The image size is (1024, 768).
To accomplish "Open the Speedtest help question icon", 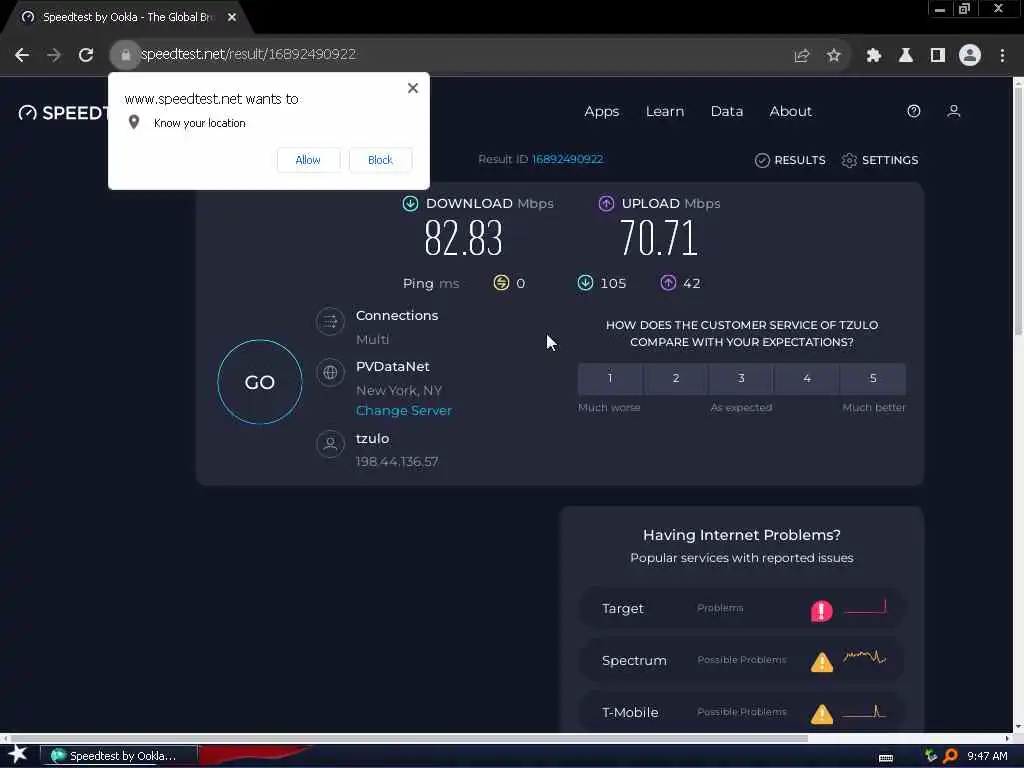I will coord(914,112).
